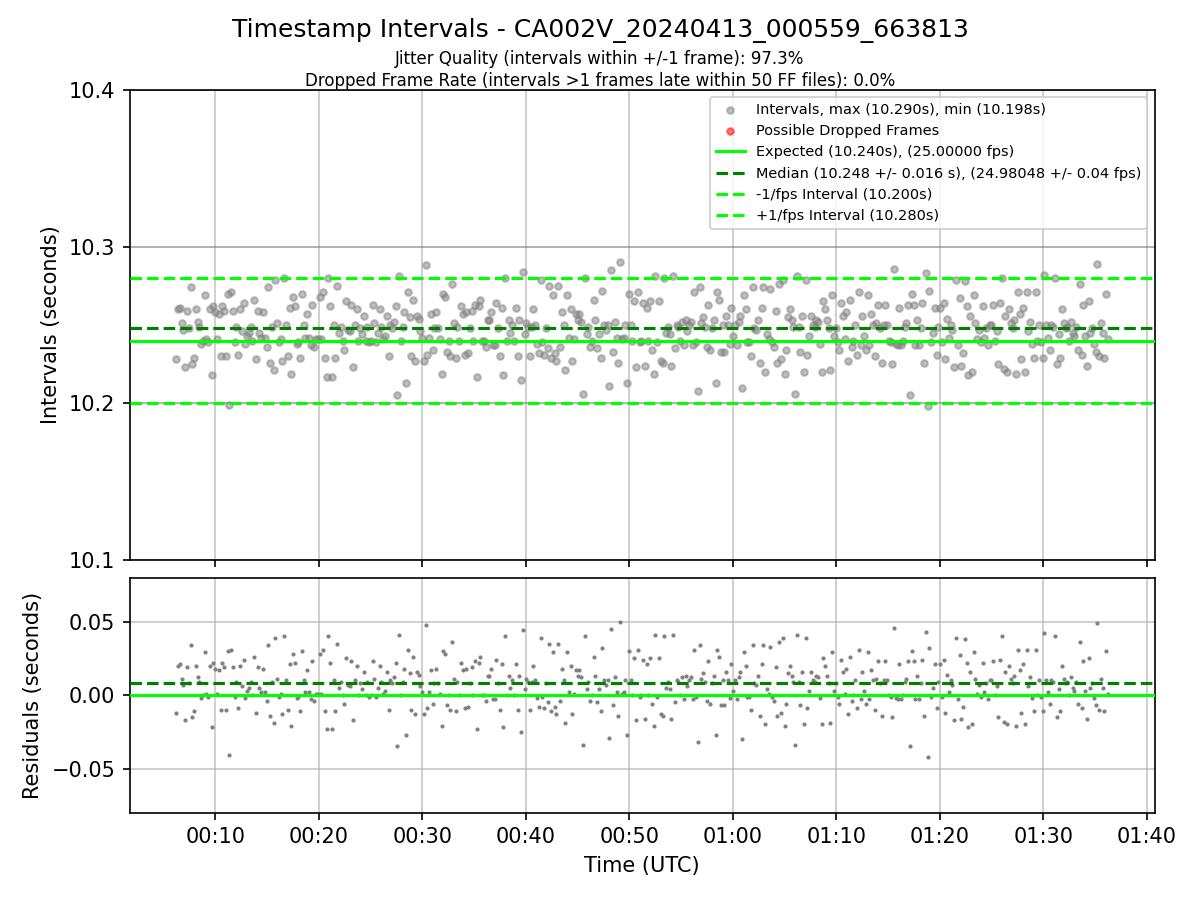Click the red 'Possible Dropped Frames' legend marker
Image resolution: width=1200 pixels, height=900 pixels.
[x=730, y=131]
